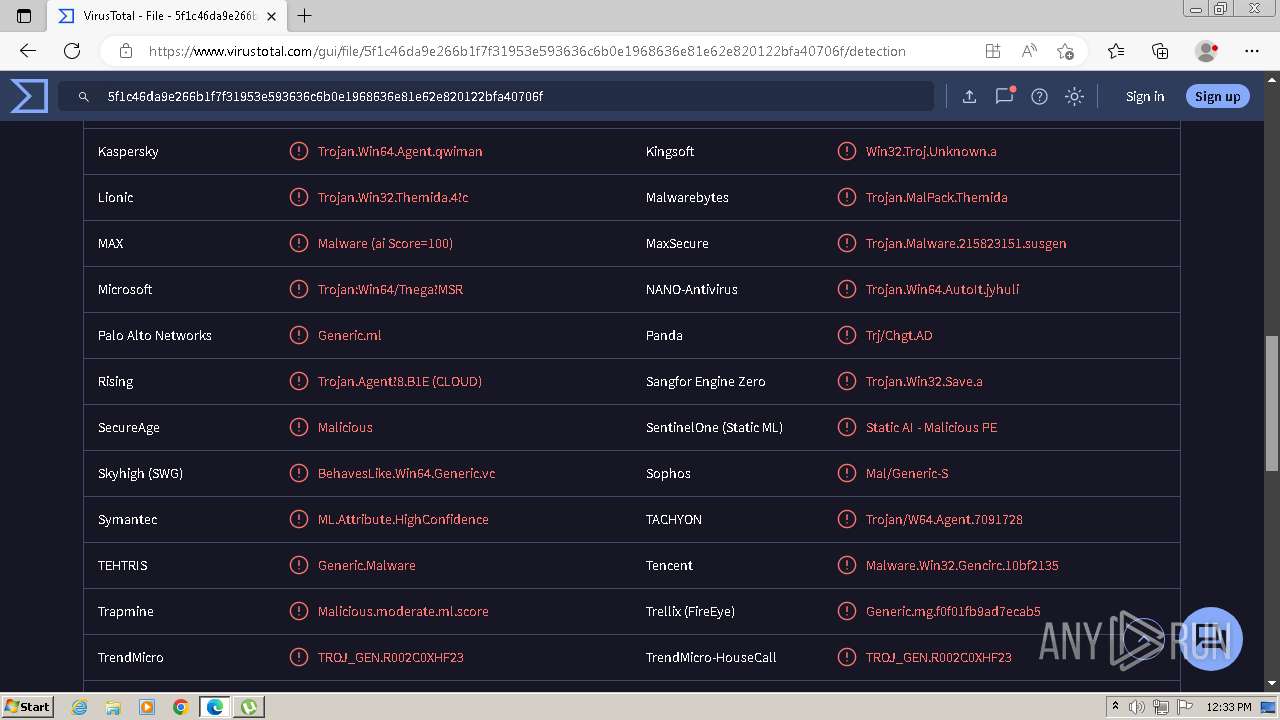The image size is (1280, 720).
Task: Select the Generic.ml result for Palo Alto
Action: [349, 335]
